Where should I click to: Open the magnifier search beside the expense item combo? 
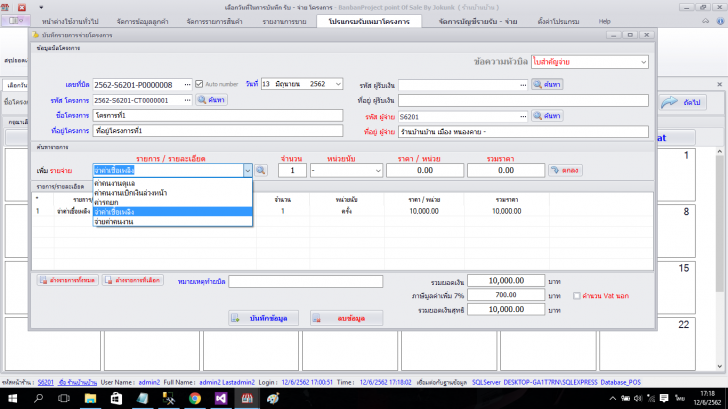click(x=260, y=170)
